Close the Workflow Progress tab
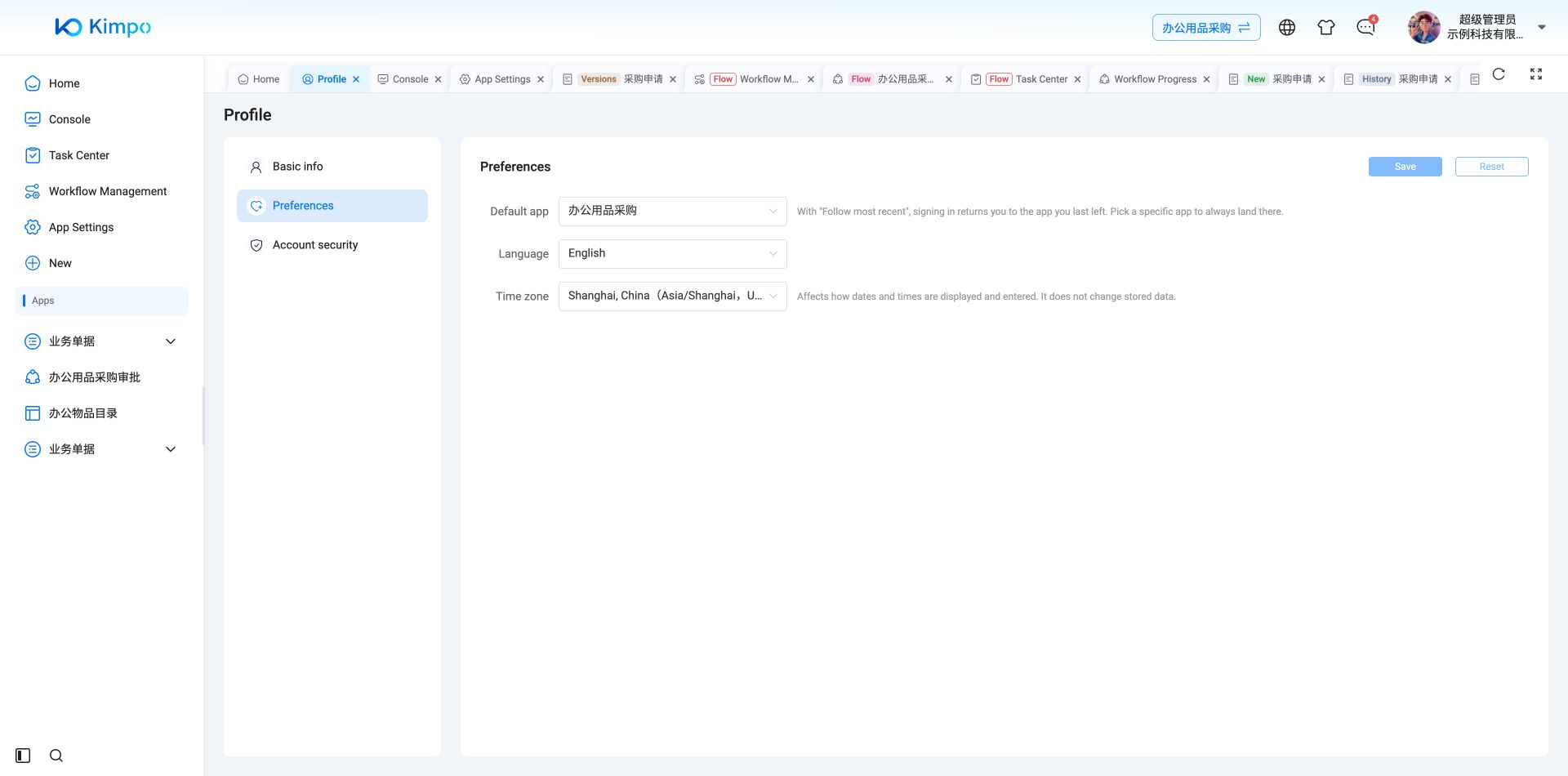 coord(1206,79)
